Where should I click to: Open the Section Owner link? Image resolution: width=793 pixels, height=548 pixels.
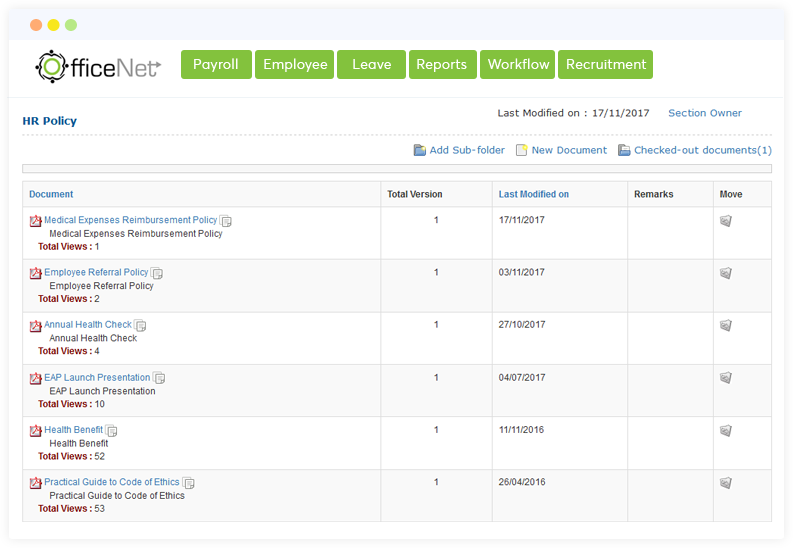coord(704,113)
